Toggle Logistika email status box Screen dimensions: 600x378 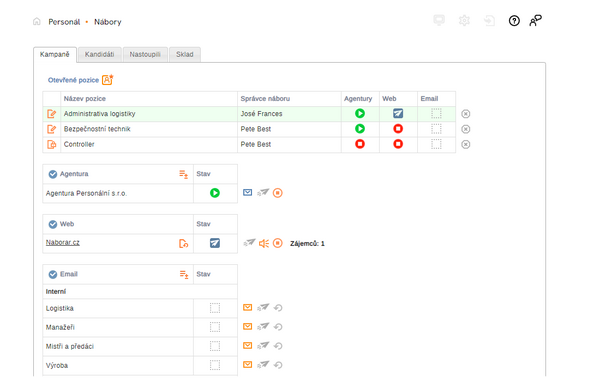coord(215,308)
